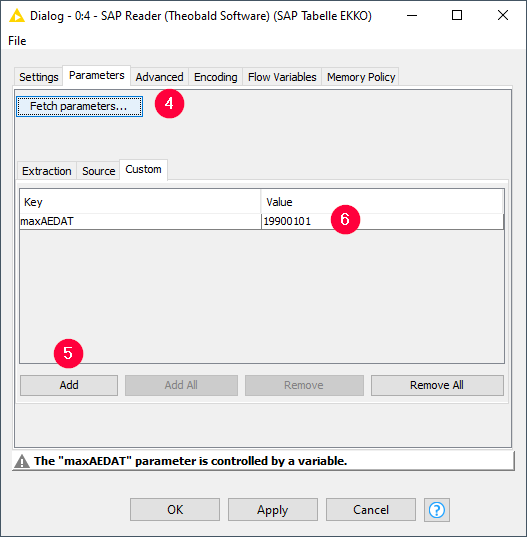This screenshot has height=537, width=527.
Task: Maximize the SAP Reader dialog
Action: point(457,15)
